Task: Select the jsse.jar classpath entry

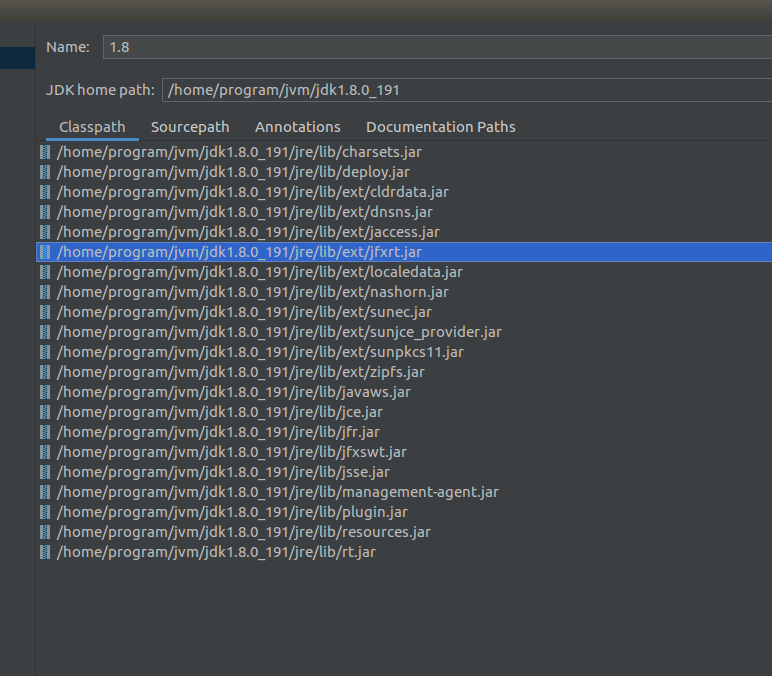Action: [x=404, y=472]
